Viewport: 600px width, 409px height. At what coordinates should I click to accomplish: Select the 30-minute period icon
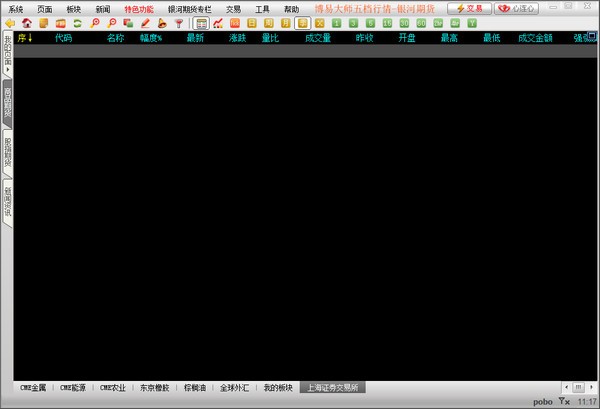pos(404,23)
